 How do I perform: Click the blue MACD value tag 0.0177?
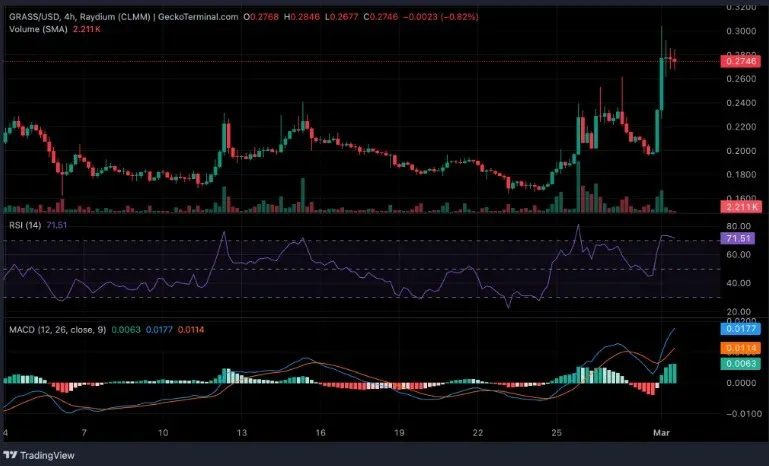(740, 328)
